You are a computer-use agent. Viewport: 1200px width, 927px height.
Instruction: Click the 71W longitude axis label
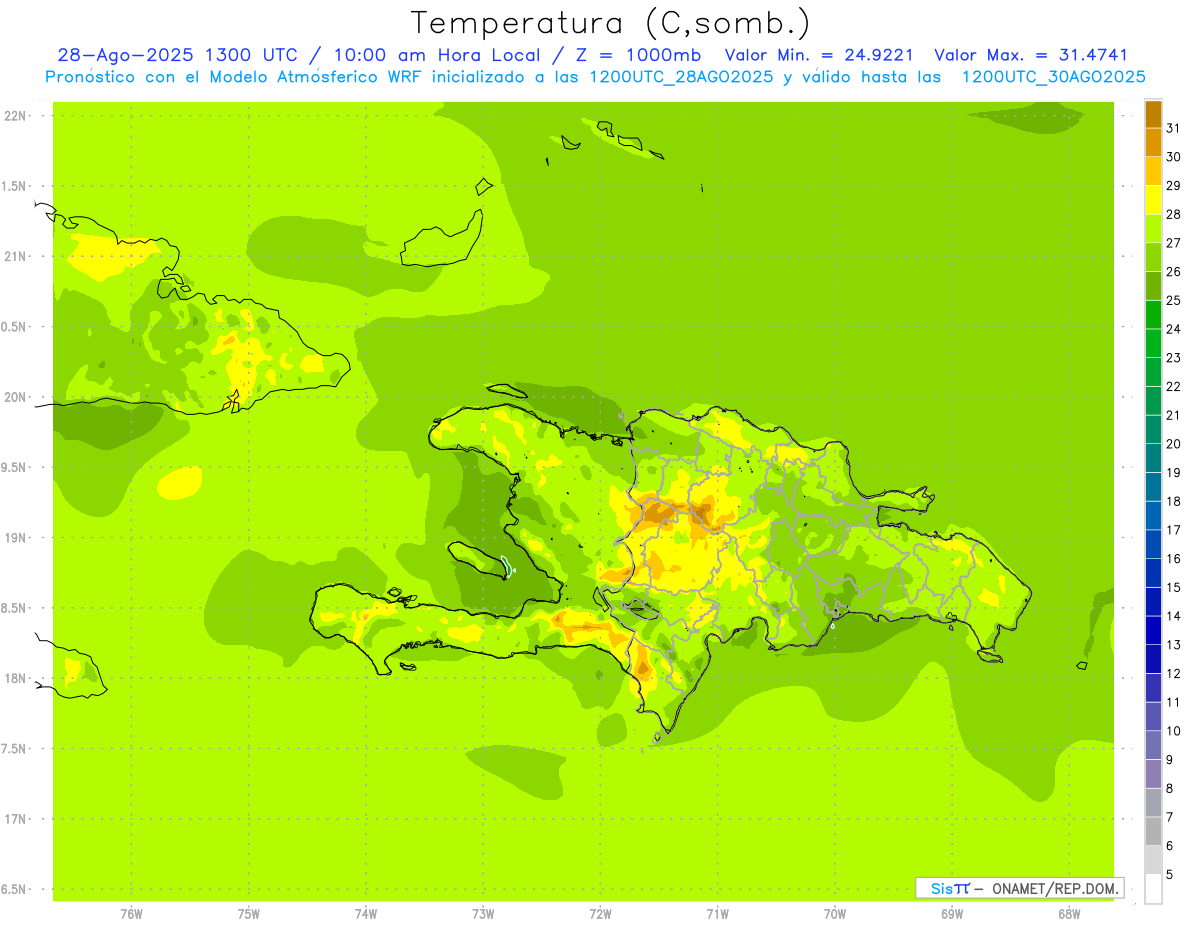717,913
